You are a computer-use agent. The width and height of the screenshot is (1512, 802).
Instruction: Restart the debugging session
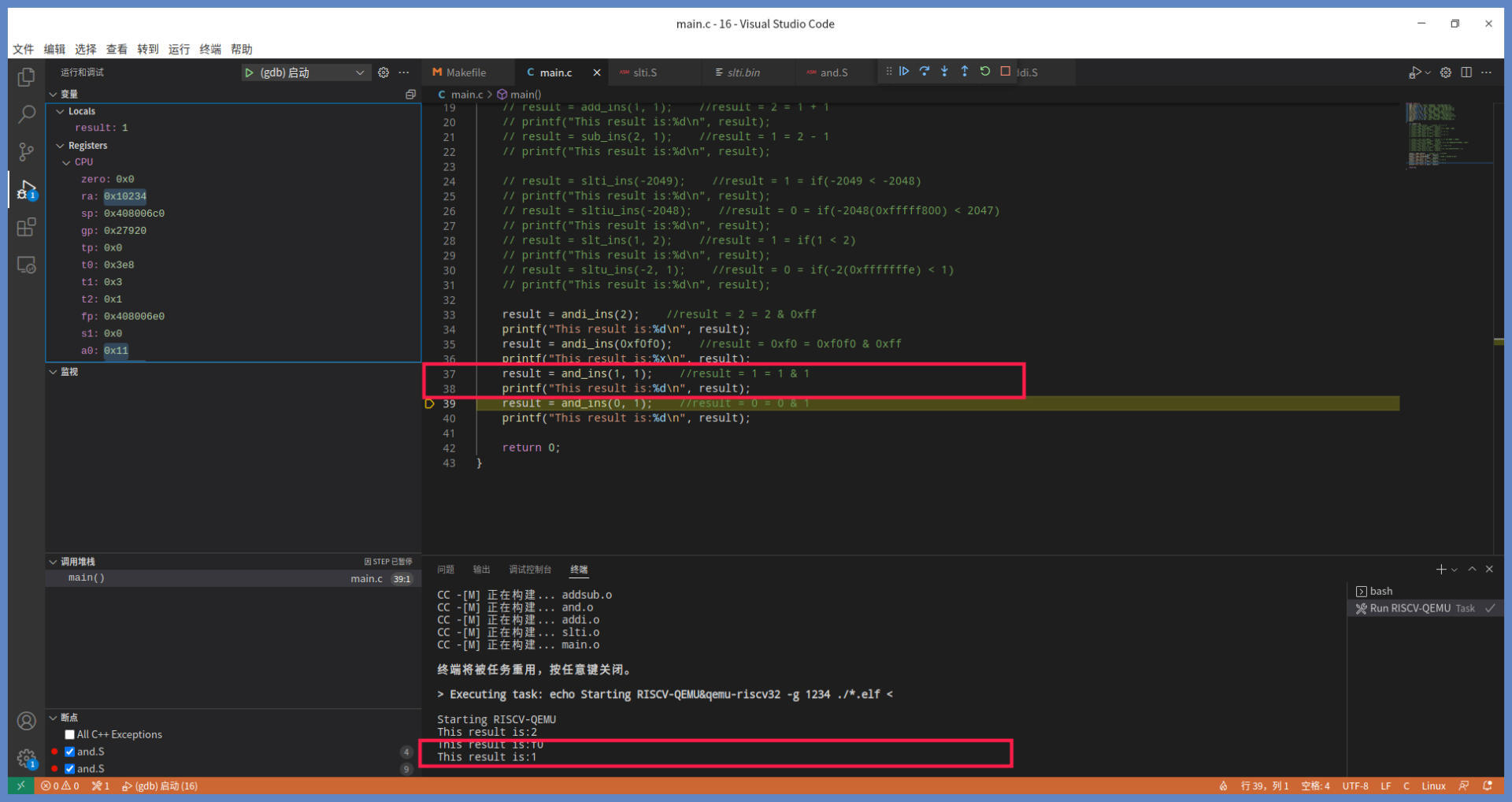coord(985,72)
